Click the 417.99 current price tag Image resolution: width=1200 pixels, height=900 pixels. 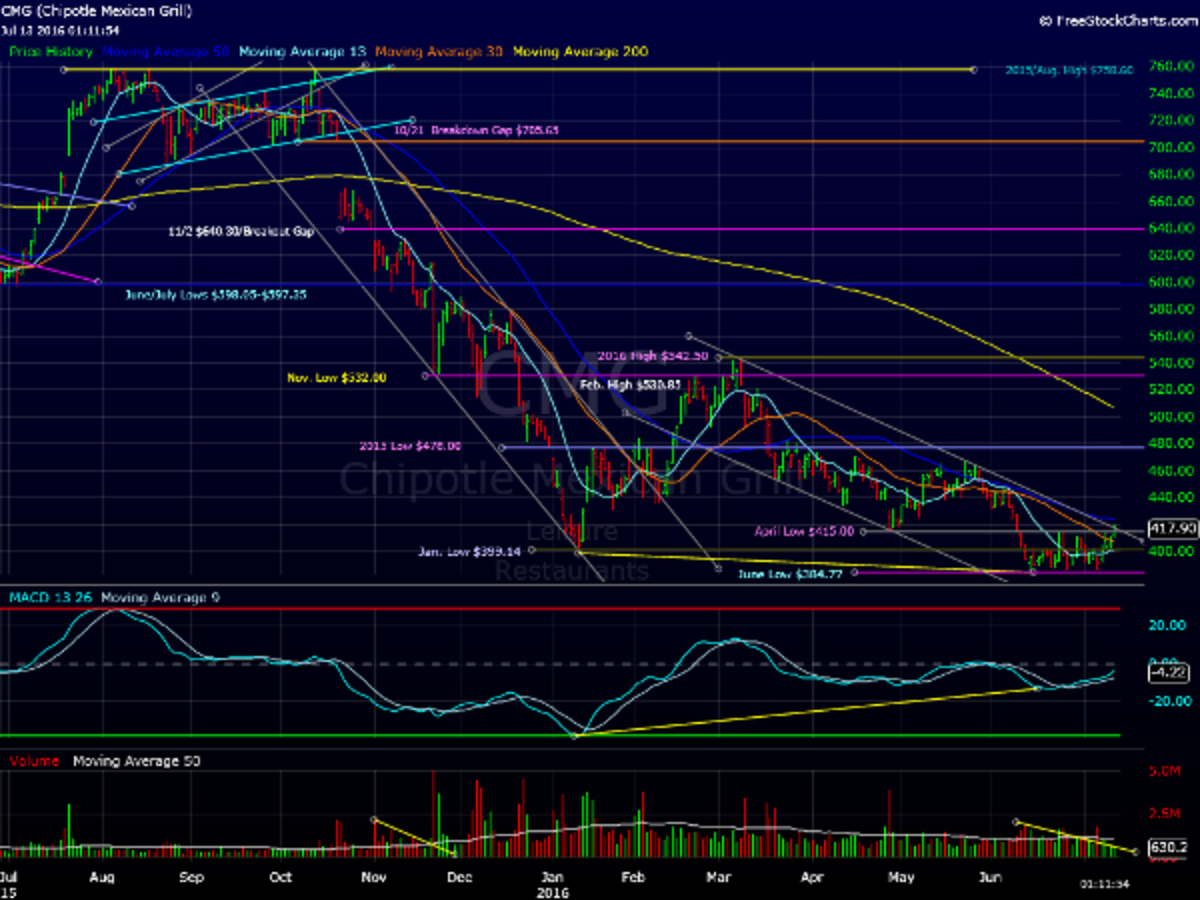click(1173, 528)
